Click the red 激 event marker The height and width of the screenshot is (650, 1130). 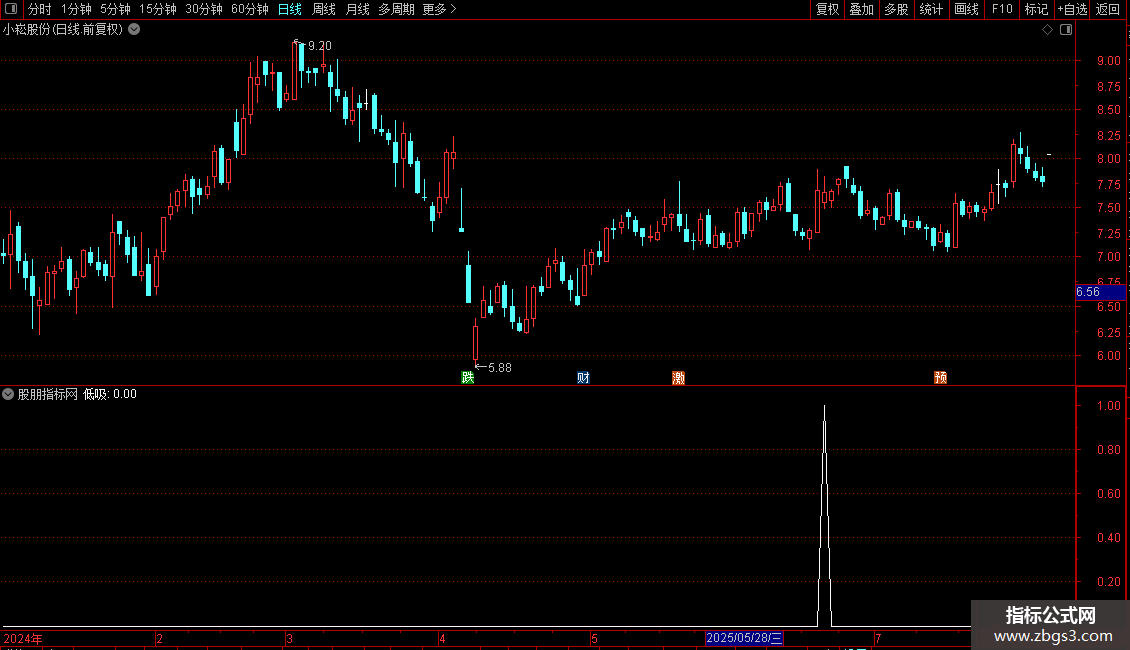pos(678,378)
